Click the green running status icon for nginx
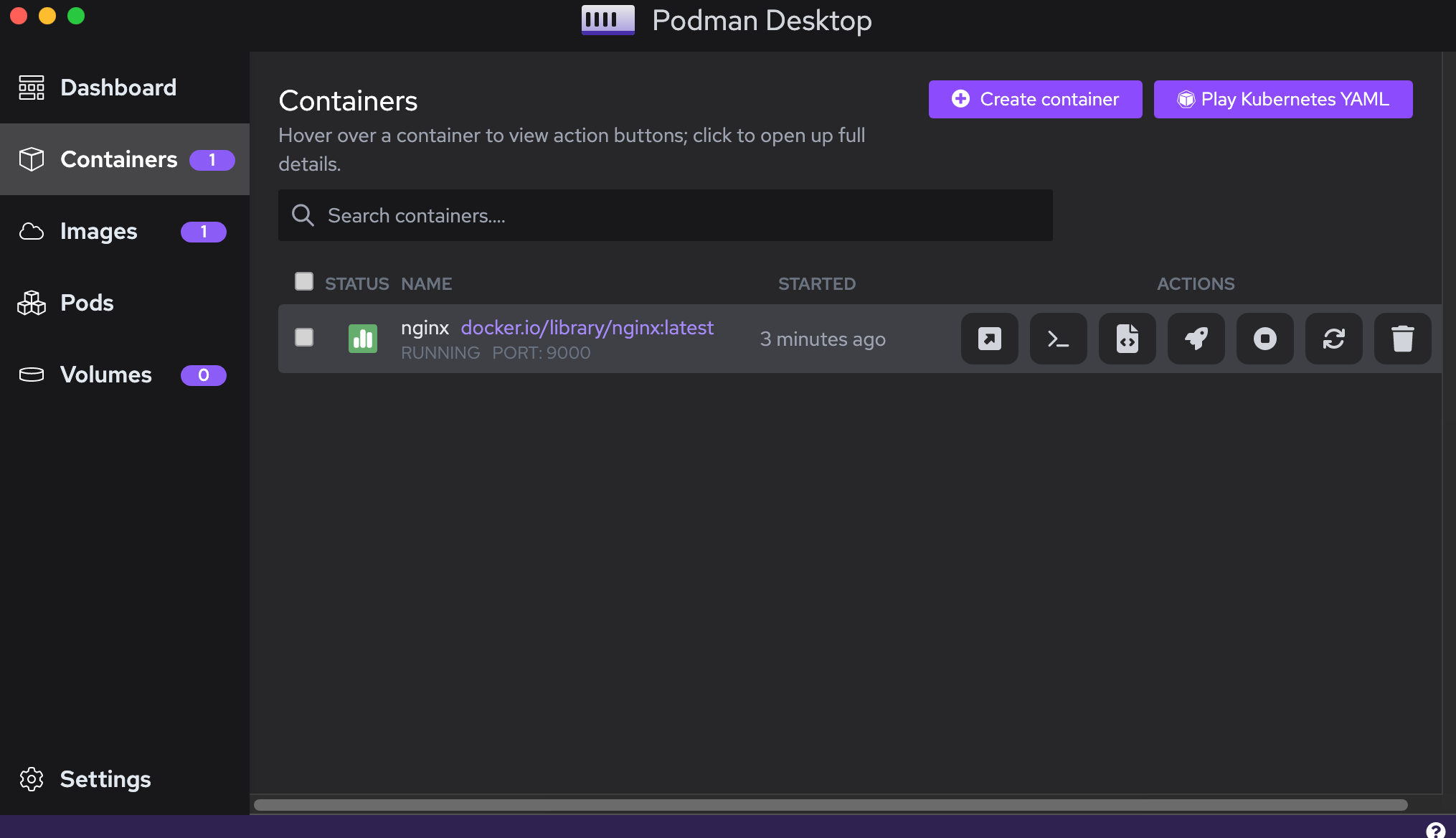 coord(363,338)
